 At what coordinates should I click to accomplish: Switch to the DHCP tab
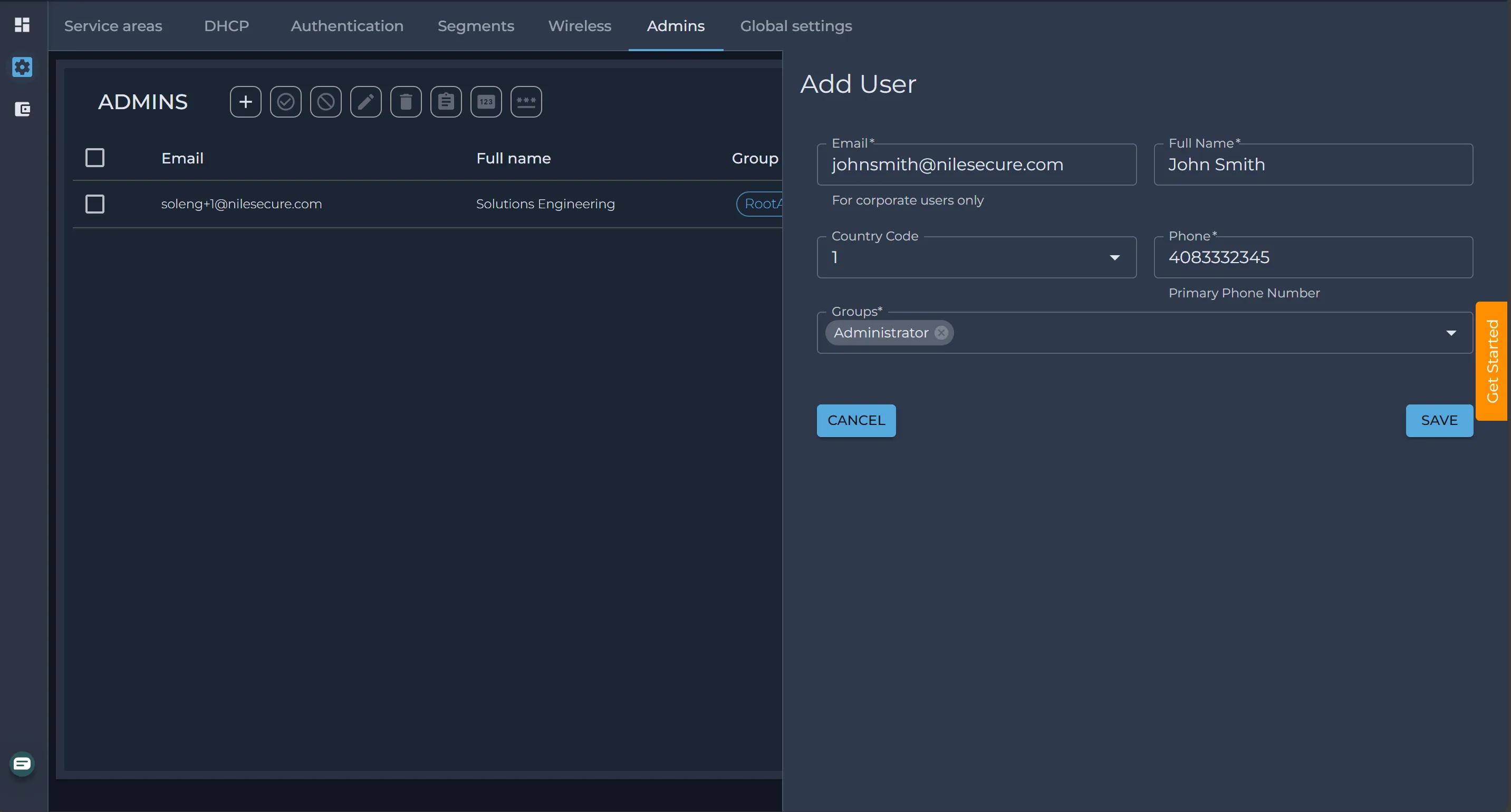tap(226, 26)
